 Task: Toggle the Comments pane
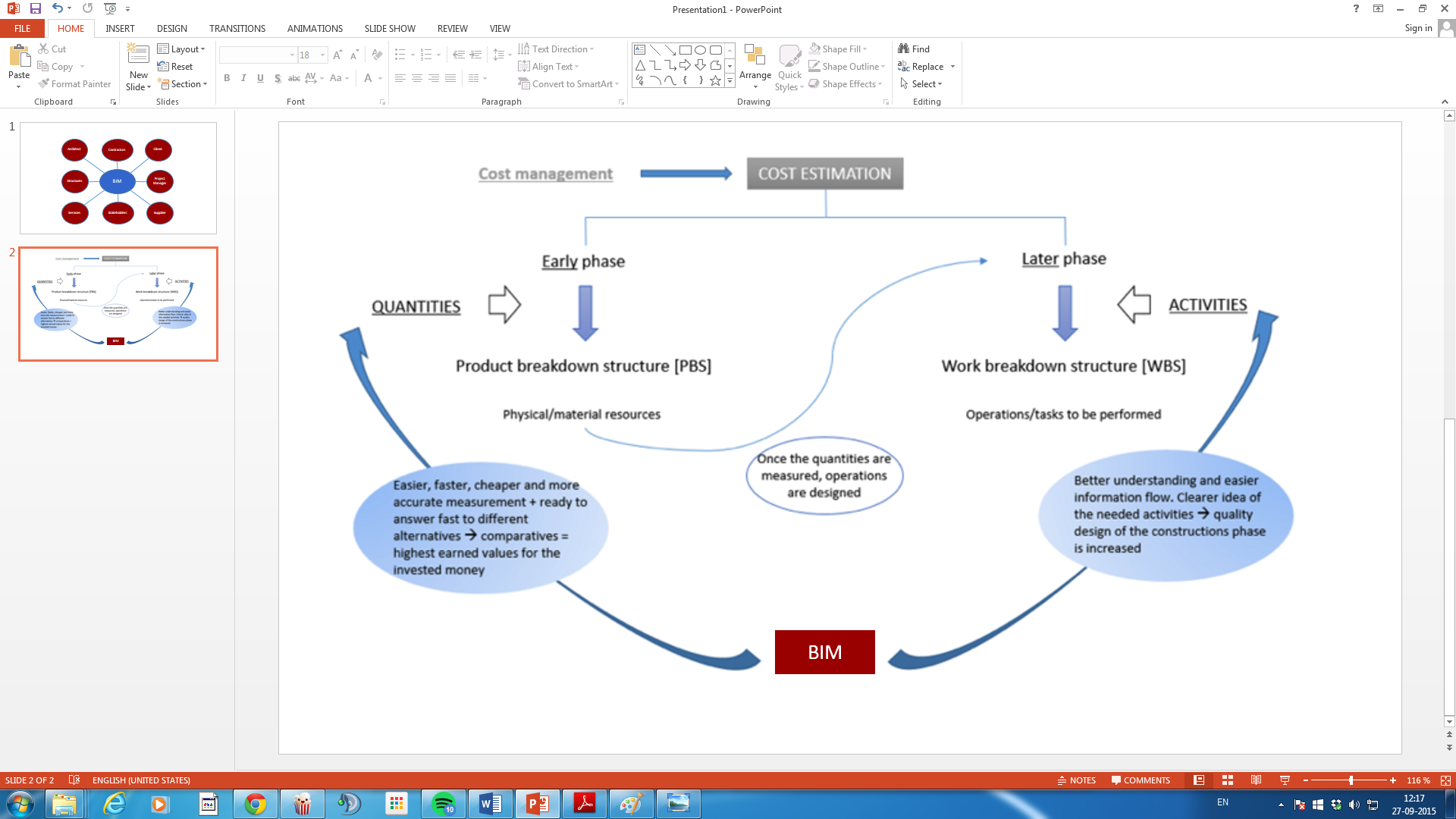(x=1141, y=780)
